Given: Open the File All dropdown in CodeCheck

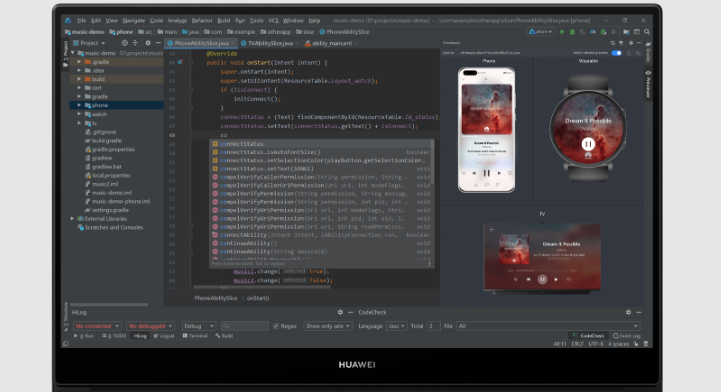Looking at the screenshot, I should click(x=548, y=326).
